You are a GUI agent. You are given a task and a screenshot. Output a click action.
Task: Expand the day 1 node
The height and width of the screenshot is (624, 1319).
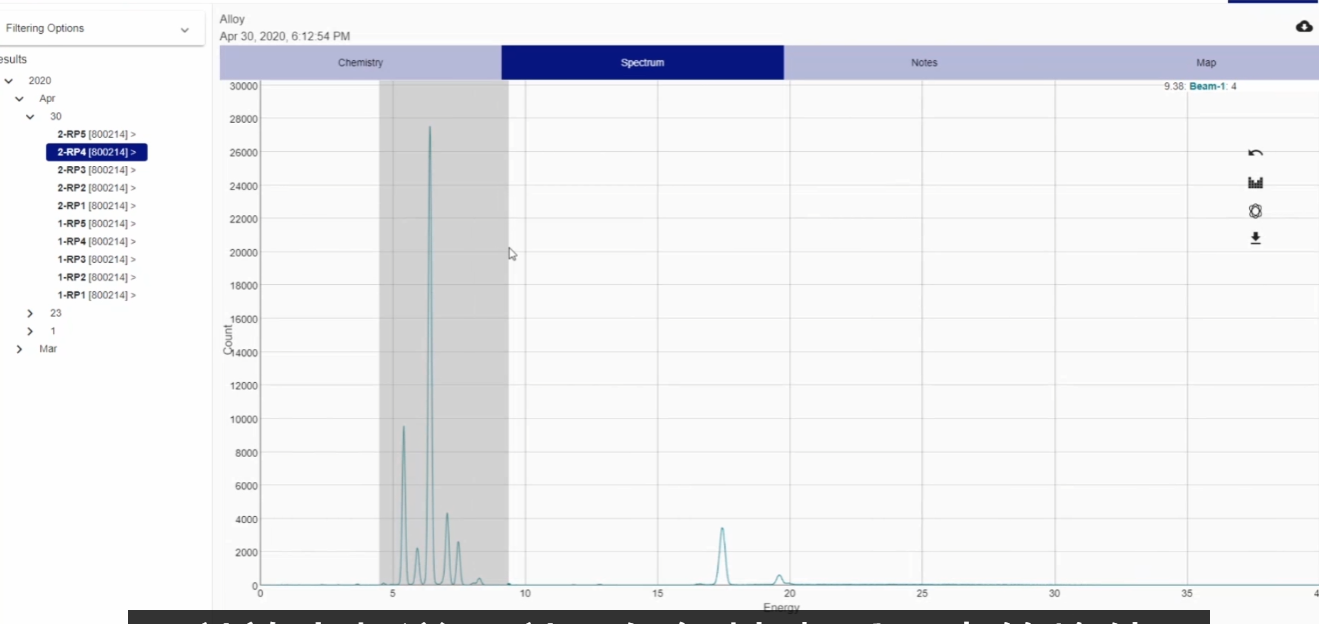click(30, 331)
